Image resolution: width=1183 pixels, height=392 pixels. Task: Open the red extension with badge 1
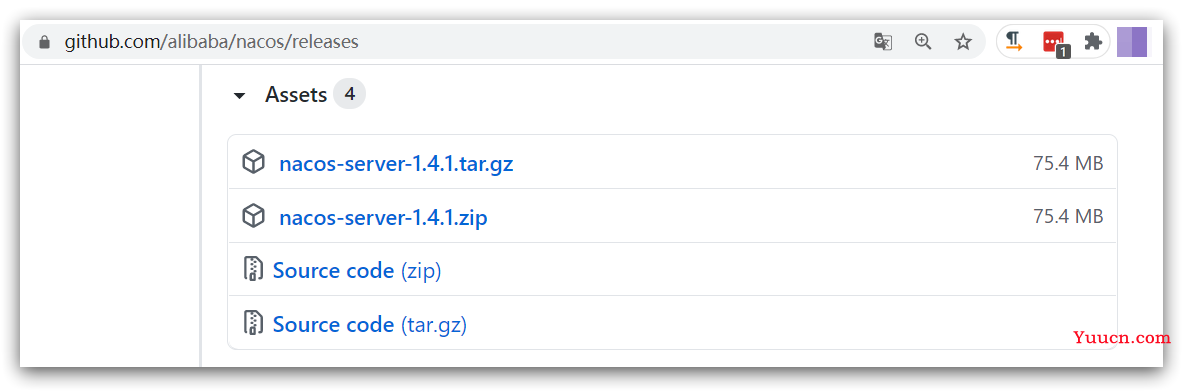[1055, 43]
